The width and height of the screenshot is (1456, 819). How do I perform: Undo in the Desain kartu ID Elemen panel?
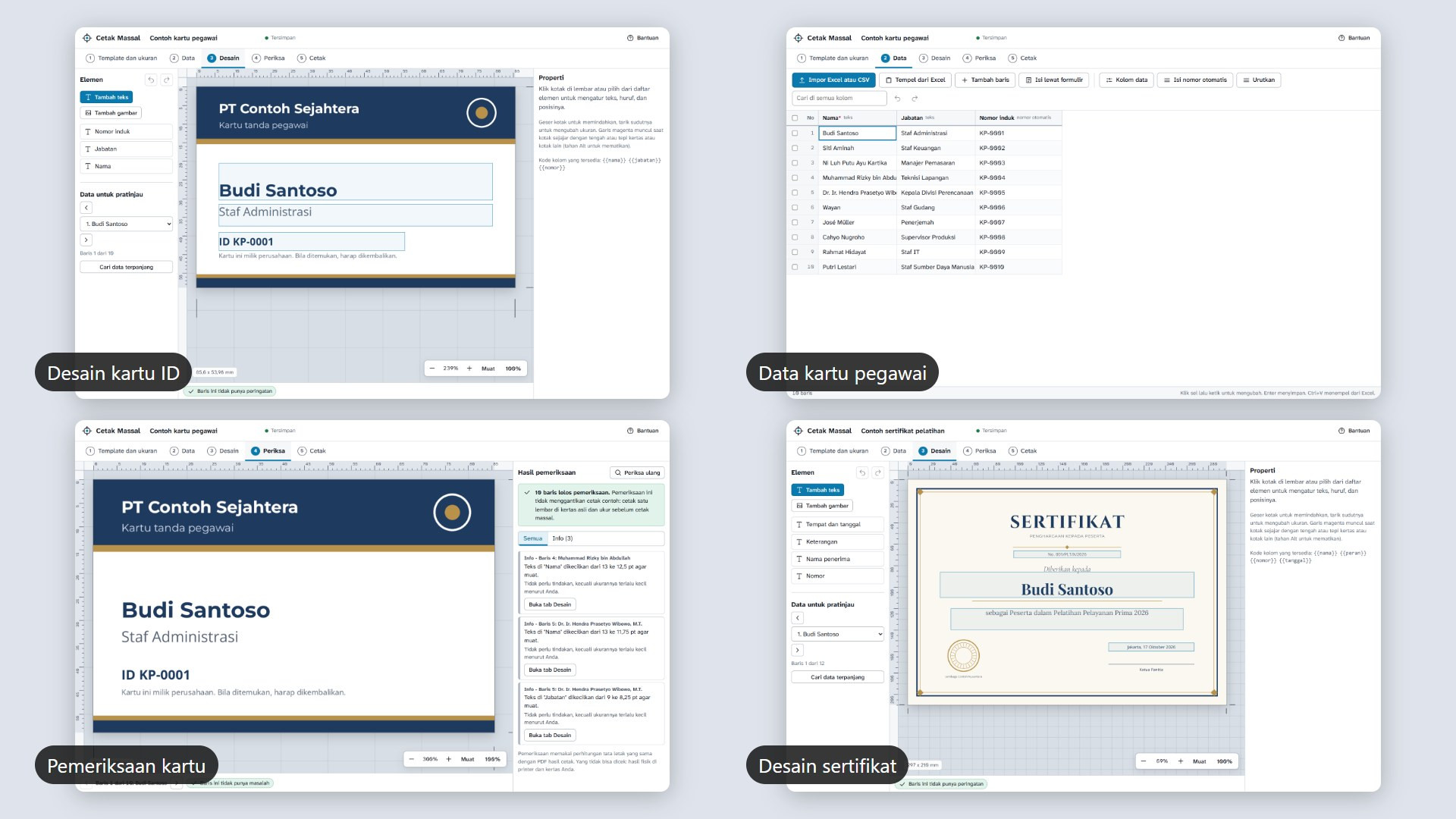tap(151, 80)
